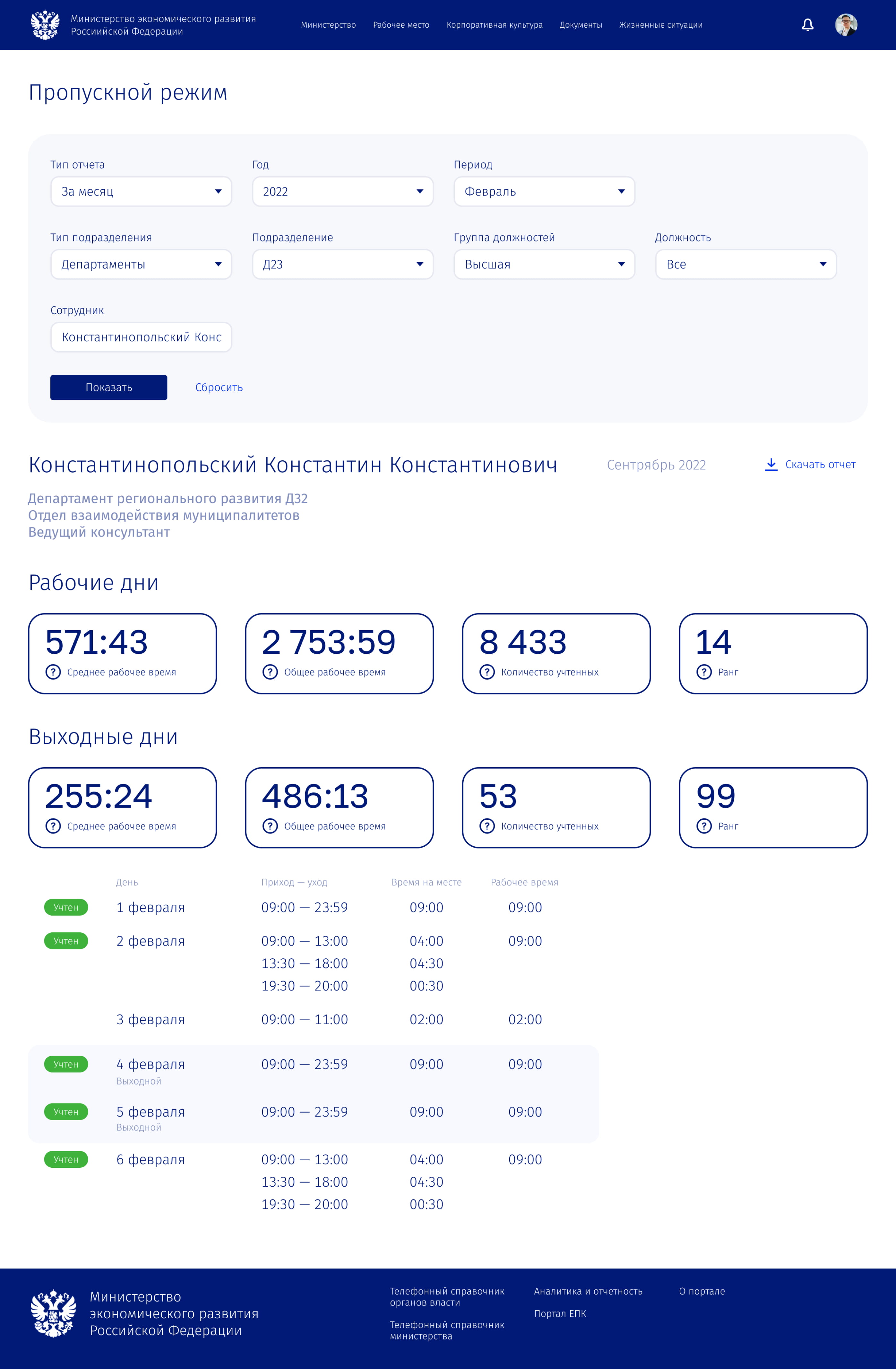Click help icon under 8 433 counted days
The width and height of the screenshot is (896, 1369).
pos(487,672)
